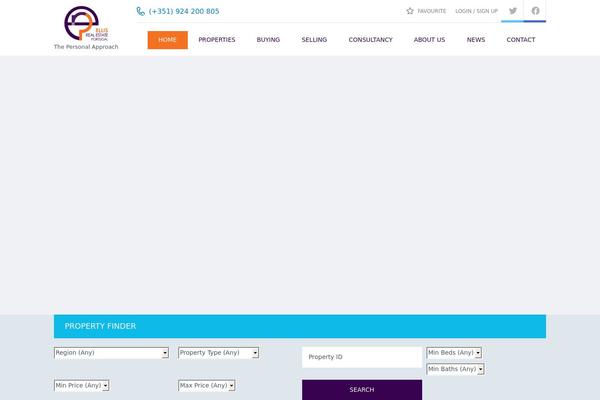
Task: Expand the Min Price (Any) dropdown
Action: coord(82,385)
